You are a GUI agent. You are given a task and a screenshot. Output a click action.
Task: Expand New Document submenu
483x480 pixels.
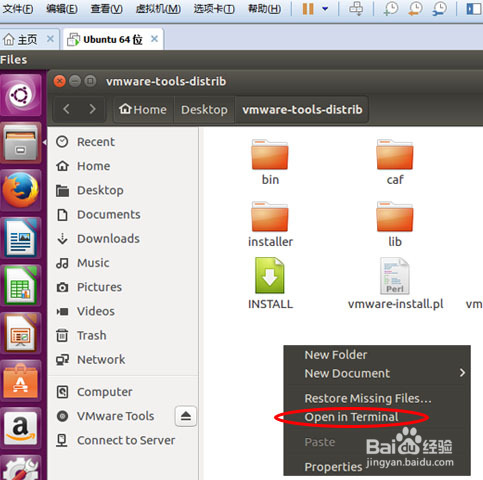tap(377, 373)
